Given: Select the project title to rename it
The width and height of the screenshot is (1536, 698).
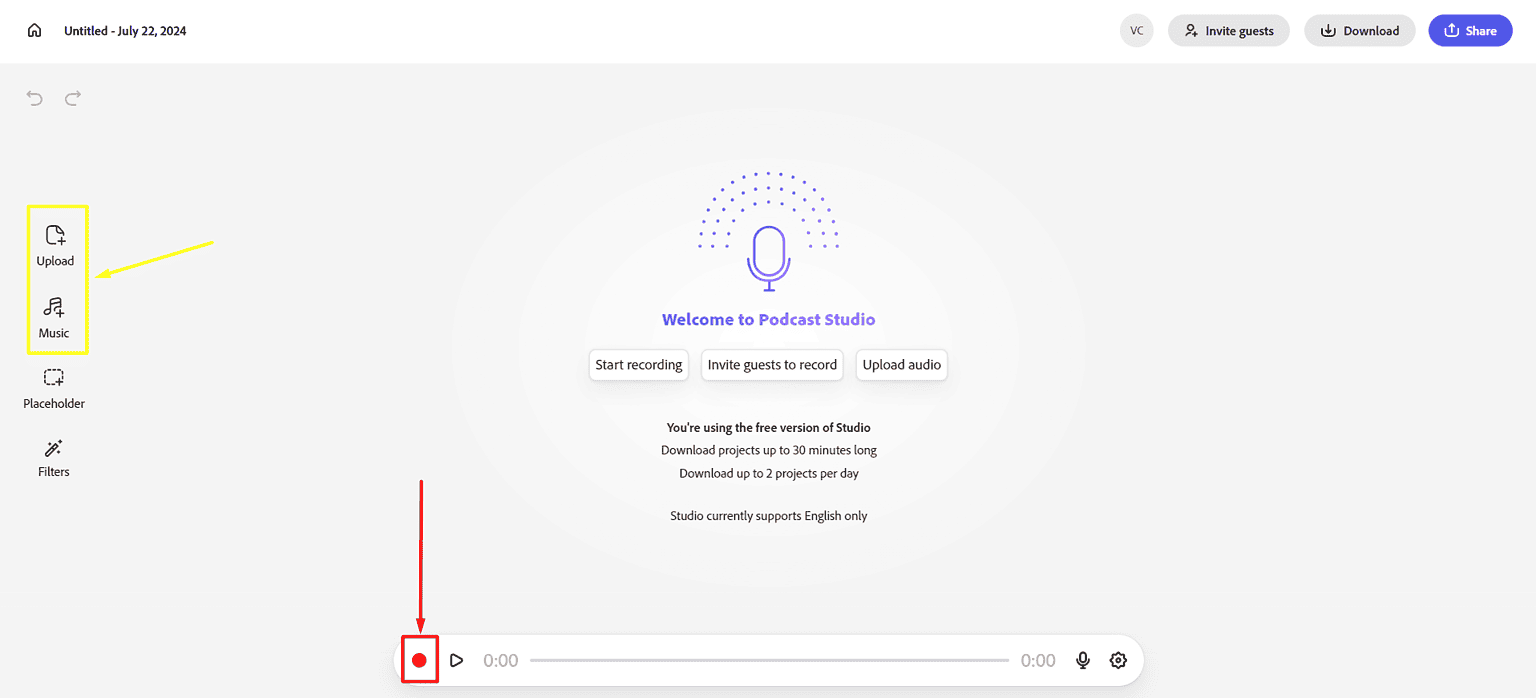Looking at the screenshot, I should tap(125, 31).
